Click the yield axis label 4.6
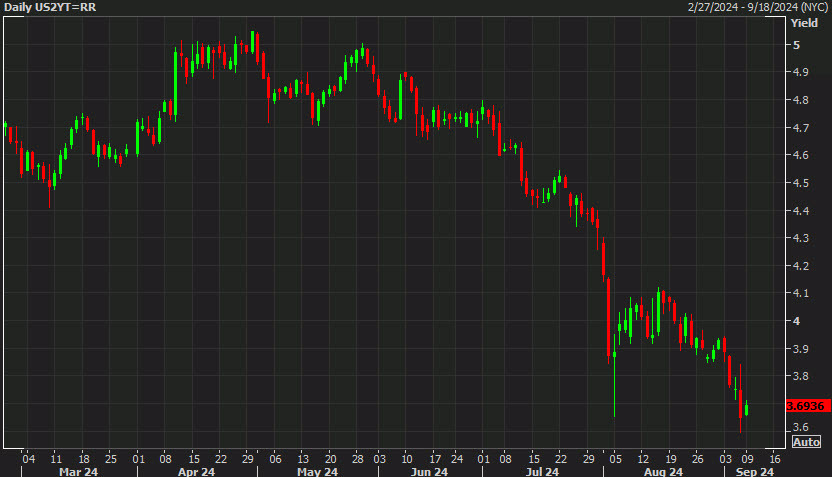The height and width of the screenshot is (477, 832). [800, 155]
